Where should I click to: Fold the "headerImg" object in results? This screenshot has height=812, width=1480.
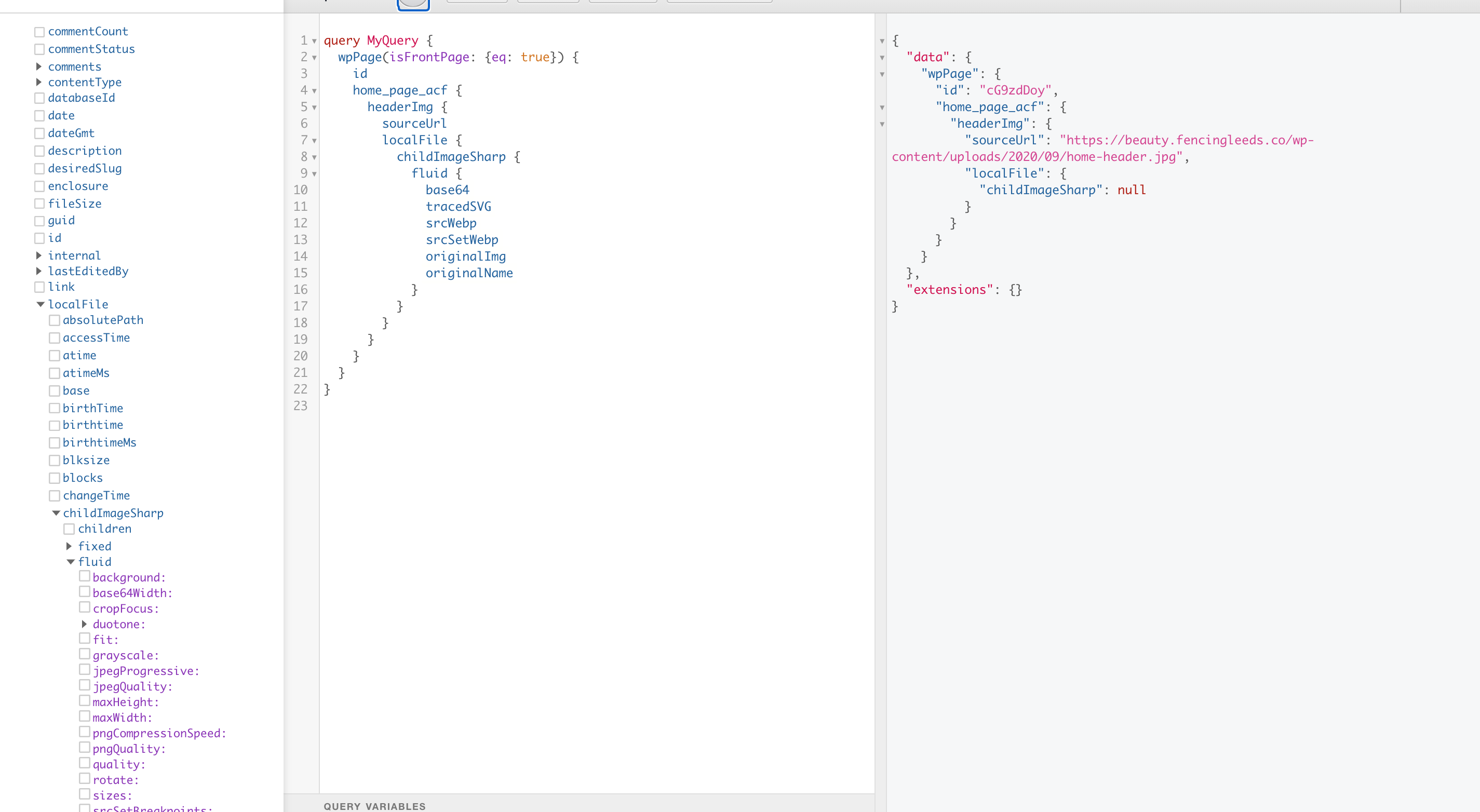pos(882,125)
